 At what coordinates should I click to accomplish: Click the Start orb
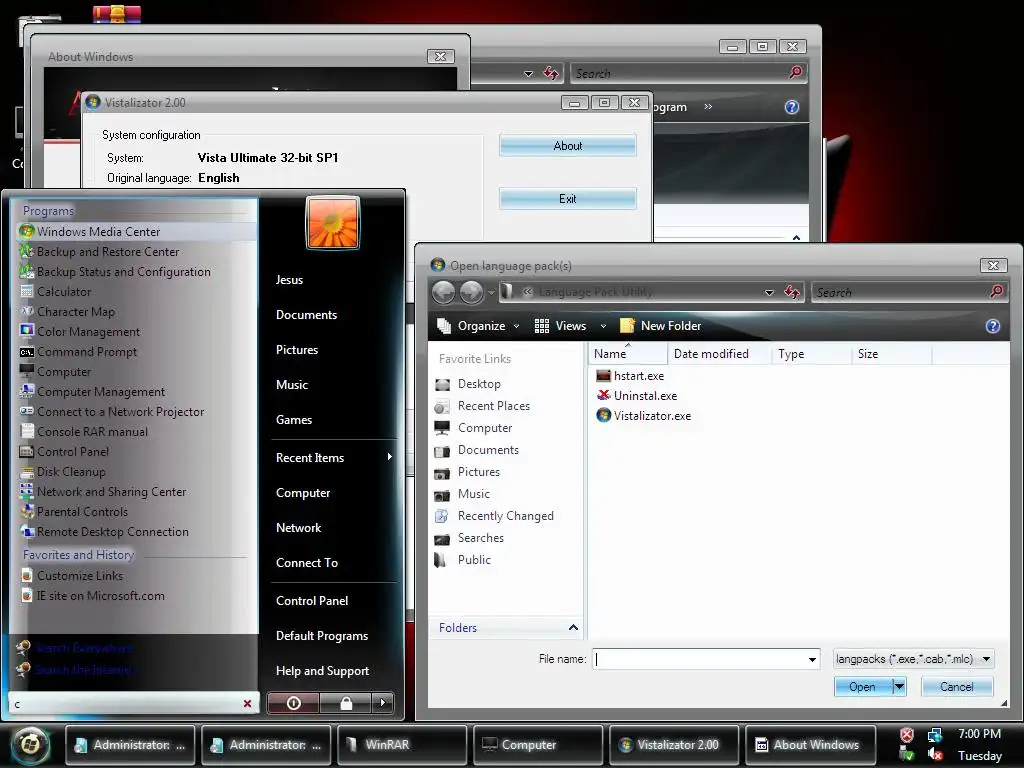30,744
